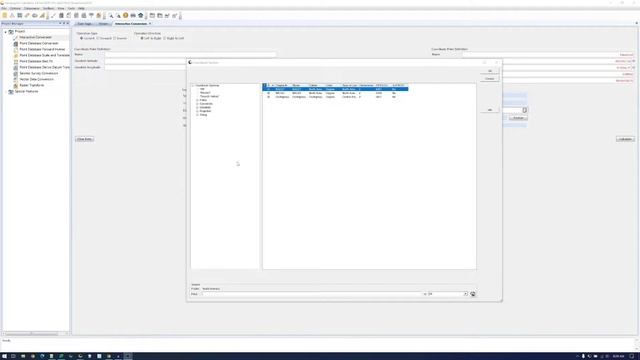This screenshot has width=640, height=360.
Task: Click the left Name input field
Action: pyautogui.click(x=191, y=54)
